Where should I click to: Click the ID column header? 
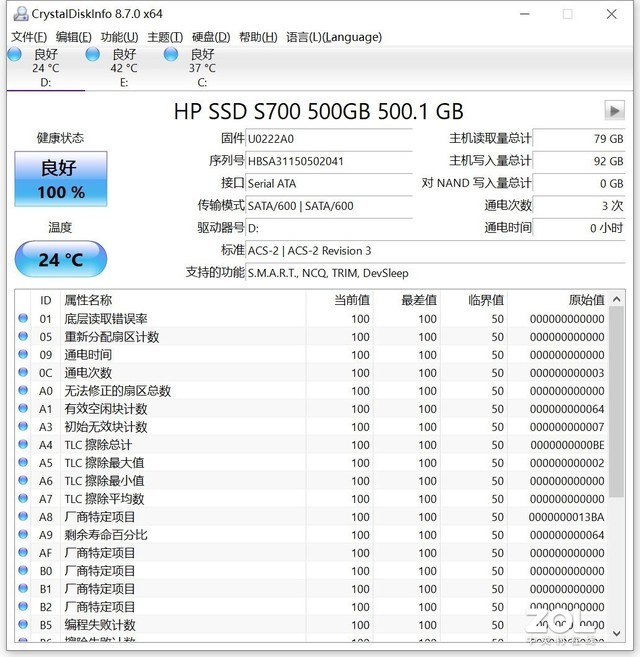tap(46, 300)
